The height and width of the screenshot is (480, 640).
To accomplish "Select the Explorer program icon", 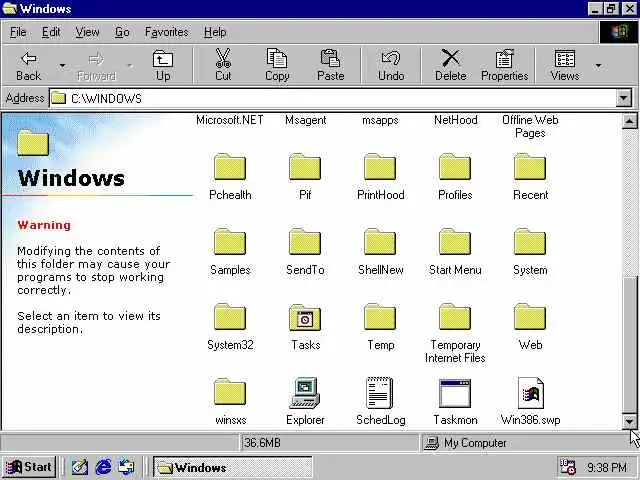I will tap(305, 402).
